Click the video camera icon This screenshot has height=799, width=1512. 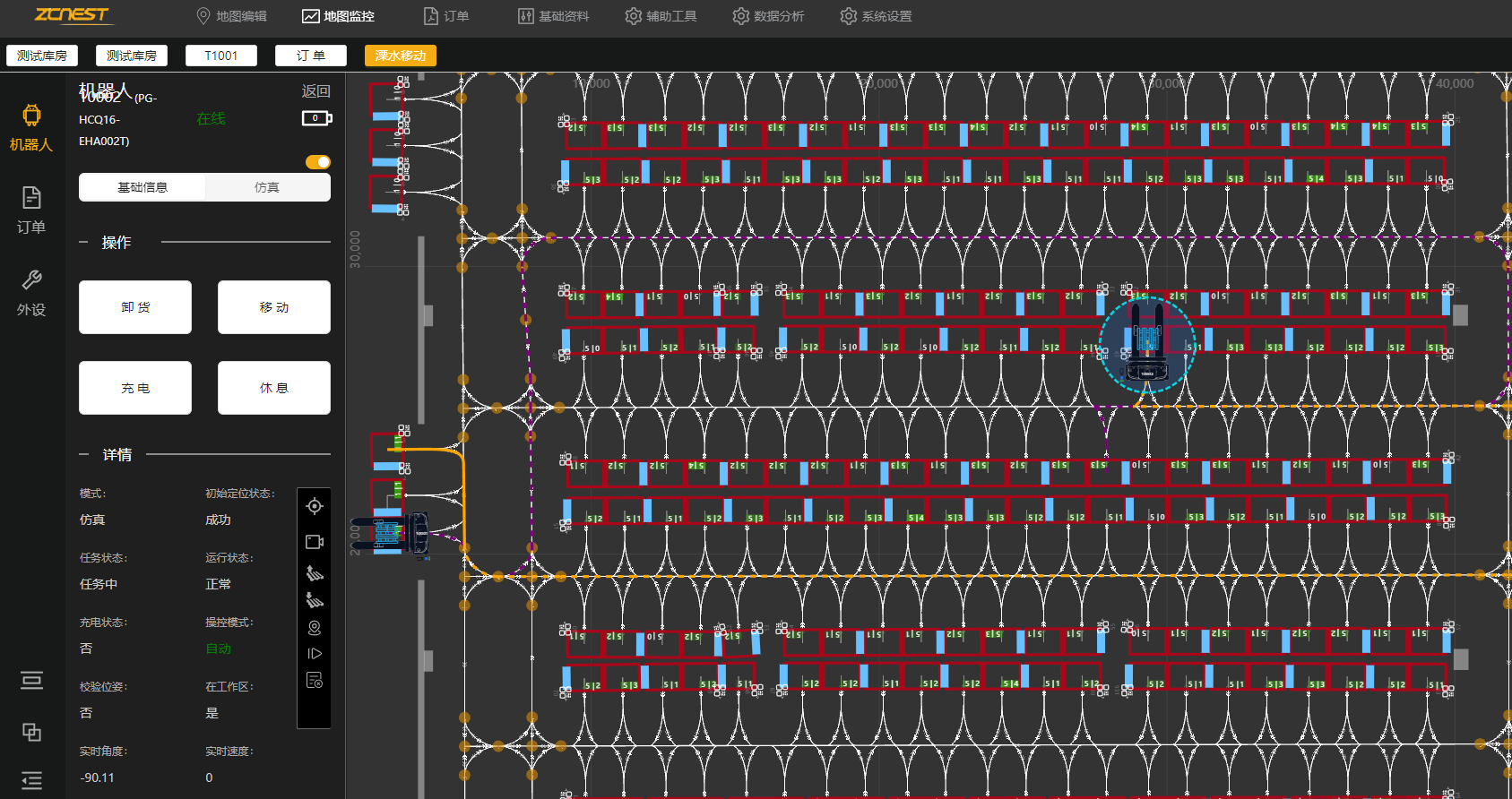click(315, 542)
